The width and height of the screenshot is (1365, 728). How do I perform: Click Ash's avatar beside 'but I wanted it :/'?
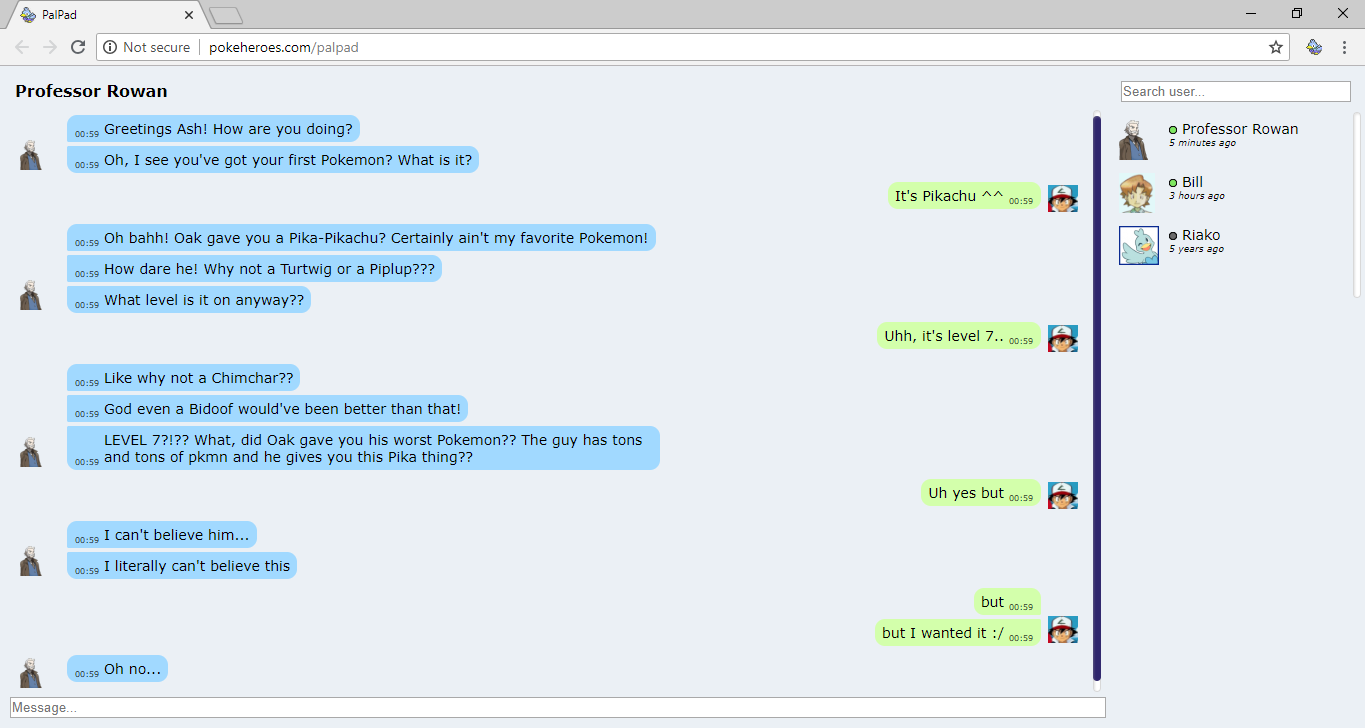[x=1062, y=629]
